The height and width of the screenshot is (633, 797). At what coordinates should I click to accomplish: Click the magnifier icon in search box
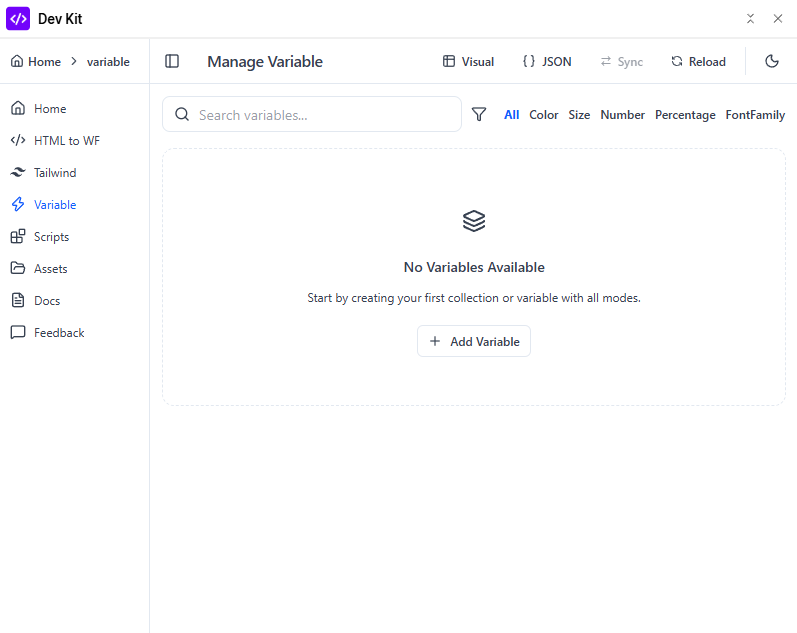[x=182, y=114]
